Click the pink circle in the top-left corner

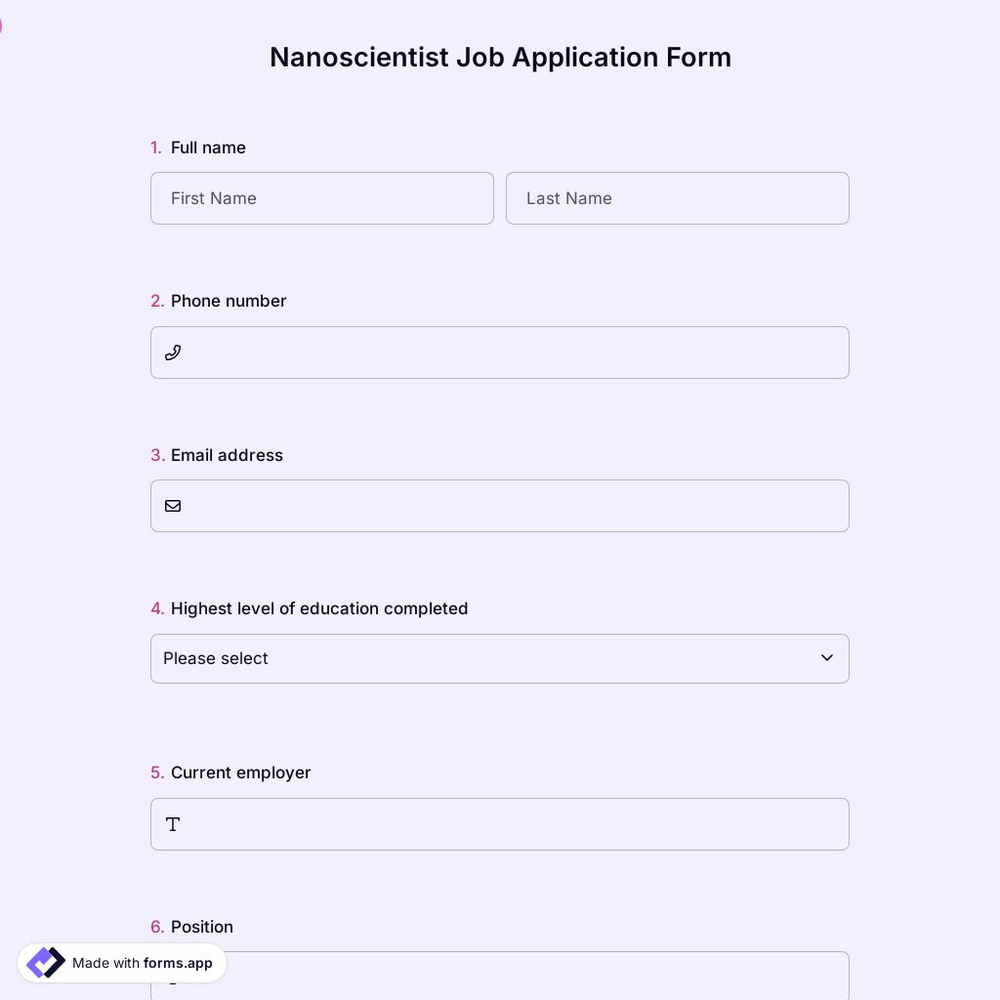pyautogui.click(x=2, y=25)
